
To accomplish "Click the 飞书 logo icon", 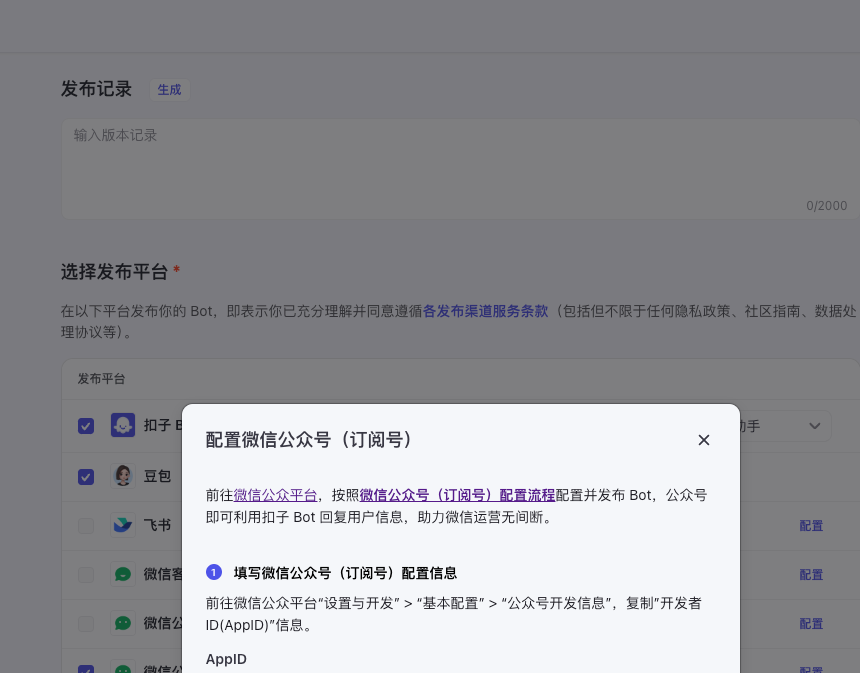I will point(123,525).
